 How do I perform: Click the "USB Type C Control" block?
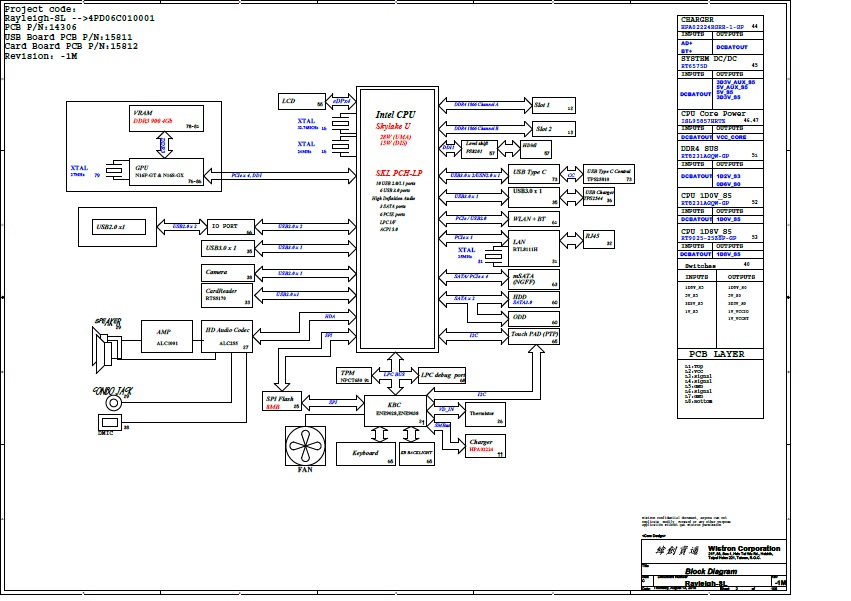tap(608, 175)
